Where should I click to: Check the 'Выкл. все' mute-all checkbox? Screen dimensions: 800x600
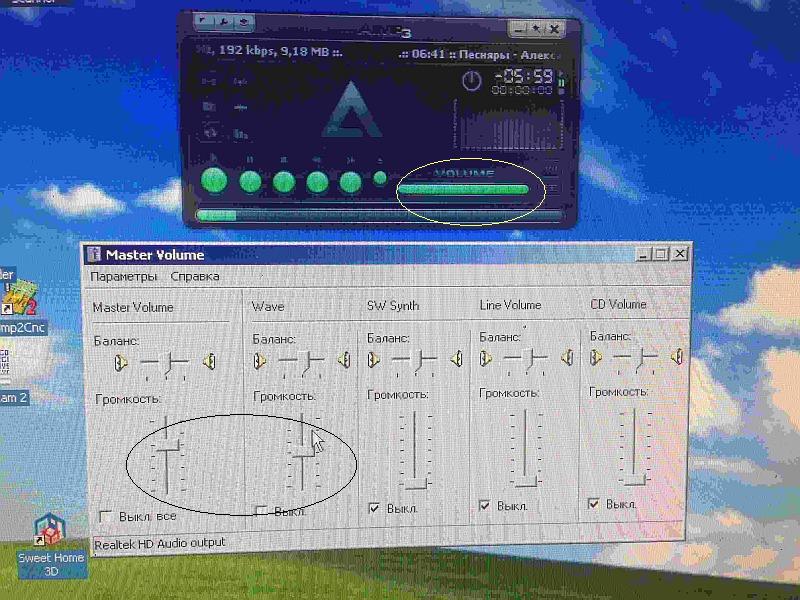(105, 515)
